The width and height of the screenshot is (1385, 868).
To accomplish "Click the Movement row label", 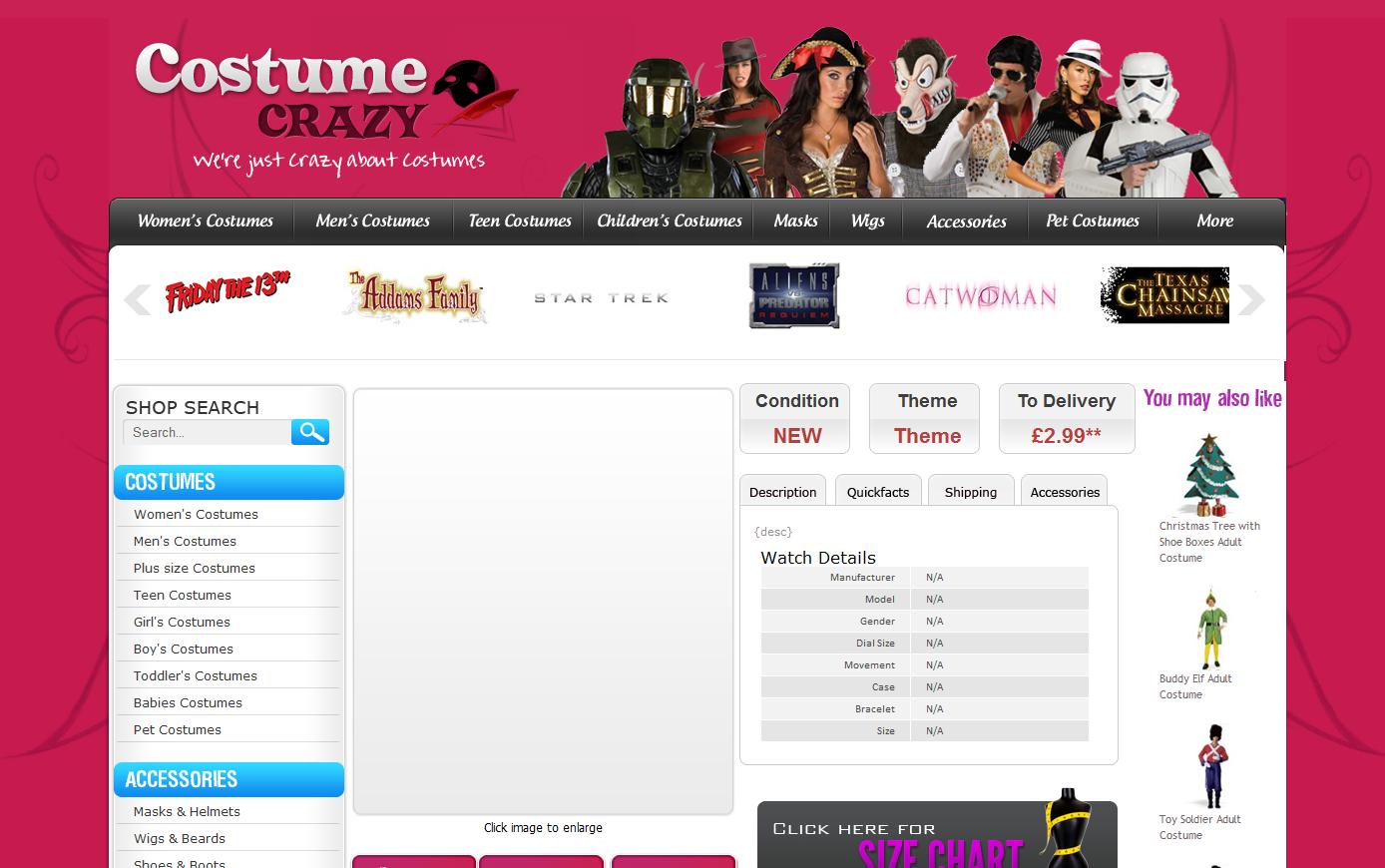I will tap(869, 665).
